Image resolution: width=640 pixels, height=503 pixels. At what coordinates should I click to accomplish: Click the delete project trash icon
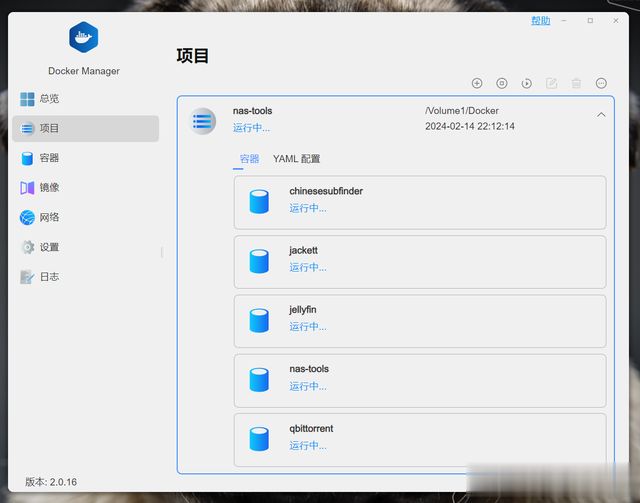coord(576,83)
